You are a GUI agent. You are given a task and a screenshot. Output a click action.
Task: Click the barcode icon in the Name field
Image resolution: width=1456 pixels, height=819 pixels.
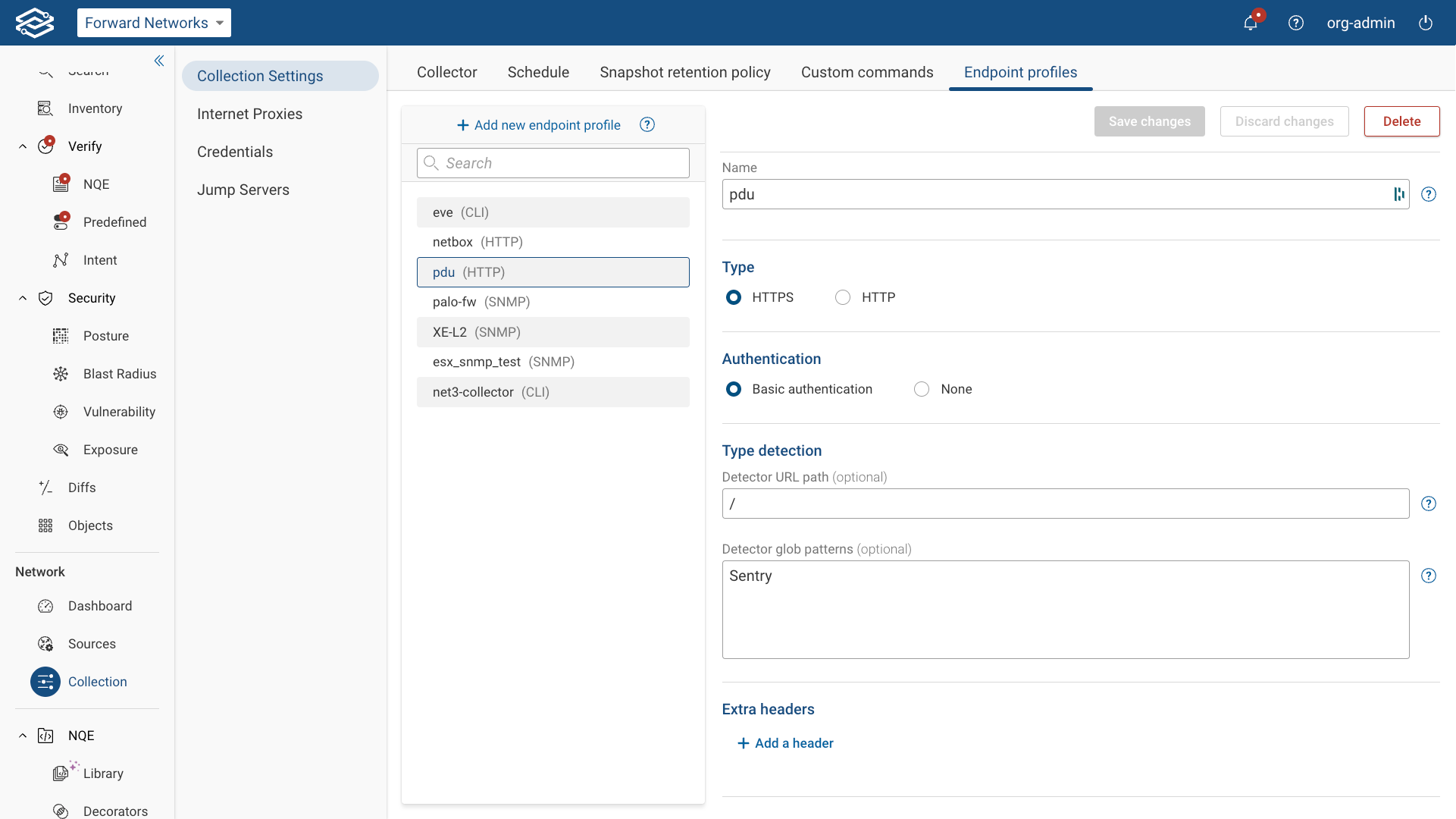pyautogui.click(x=1398, y=194)
